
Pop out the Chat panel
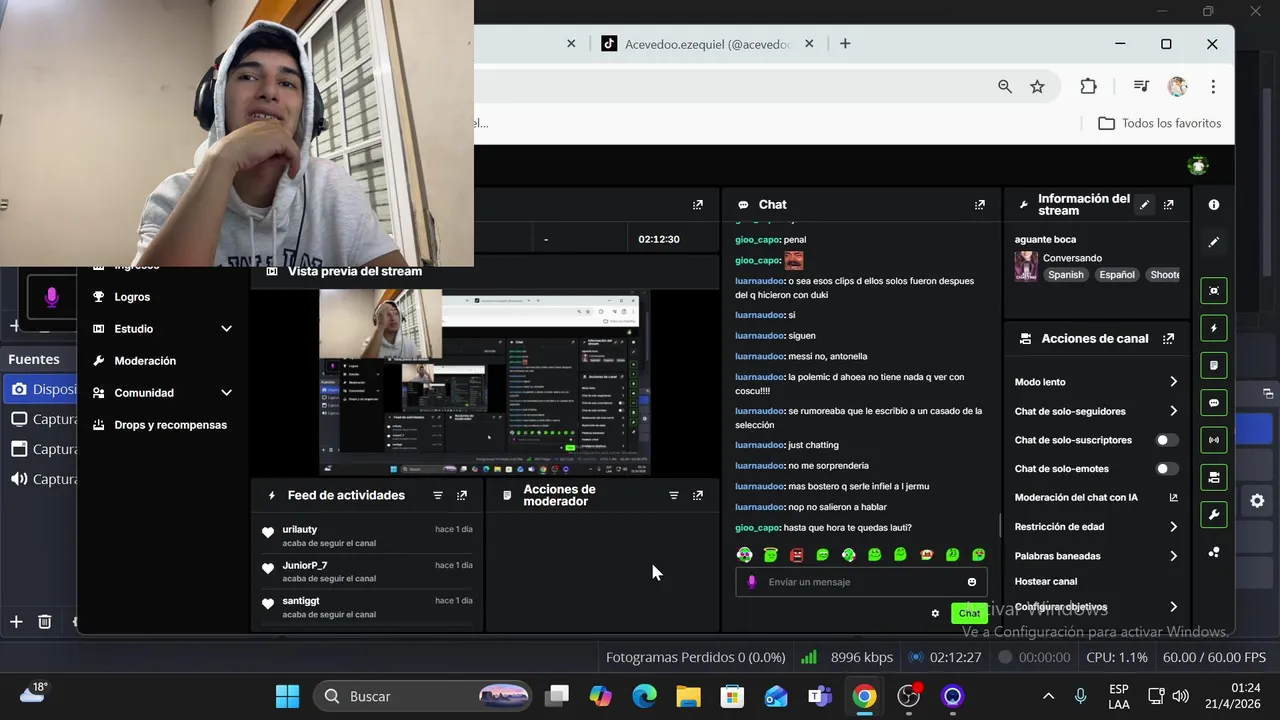[980, 204]
